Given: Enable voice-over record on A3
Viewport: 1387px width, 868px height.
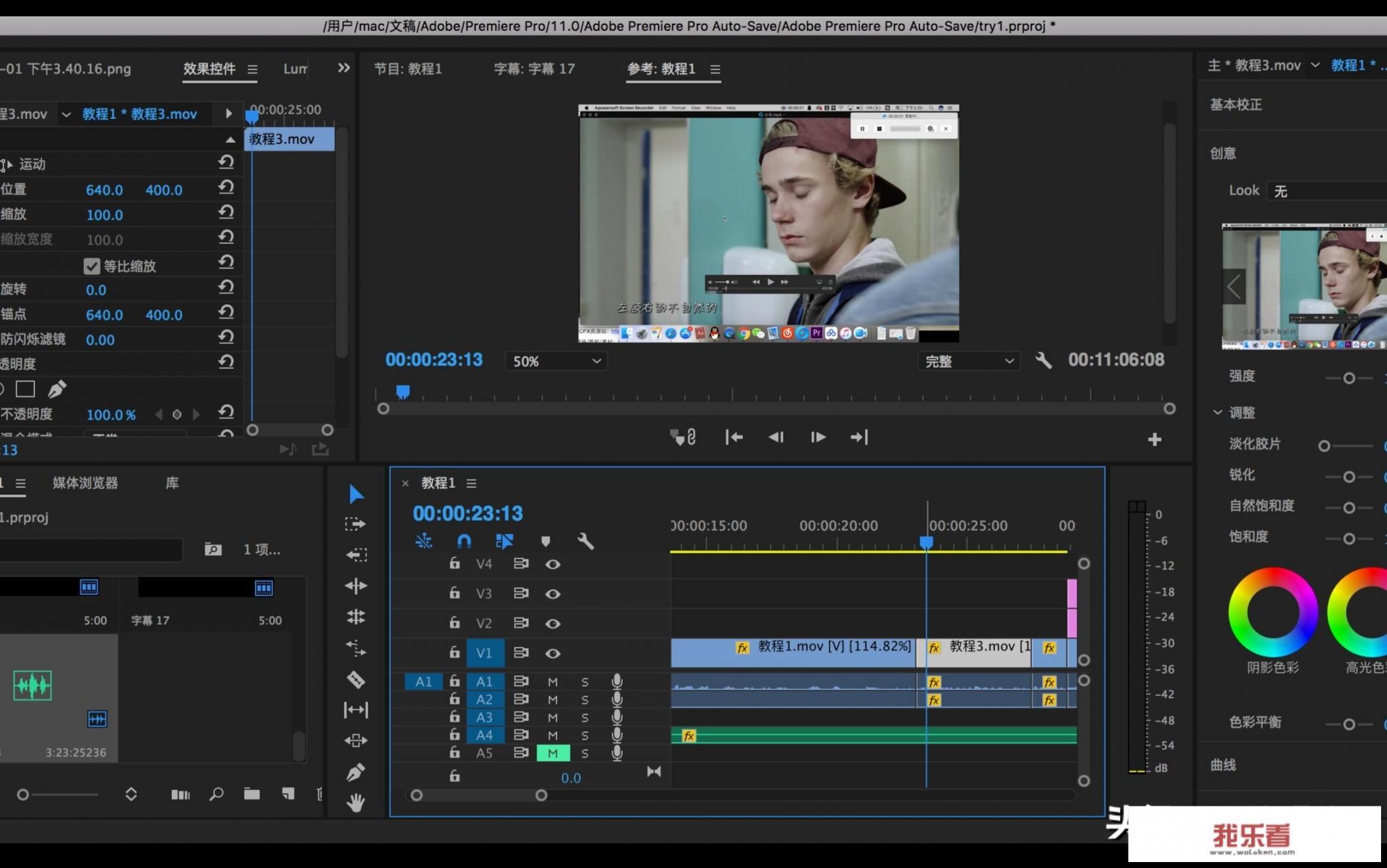Looking at the screenshot, I should pyautogui.click(x=617, y=717).
